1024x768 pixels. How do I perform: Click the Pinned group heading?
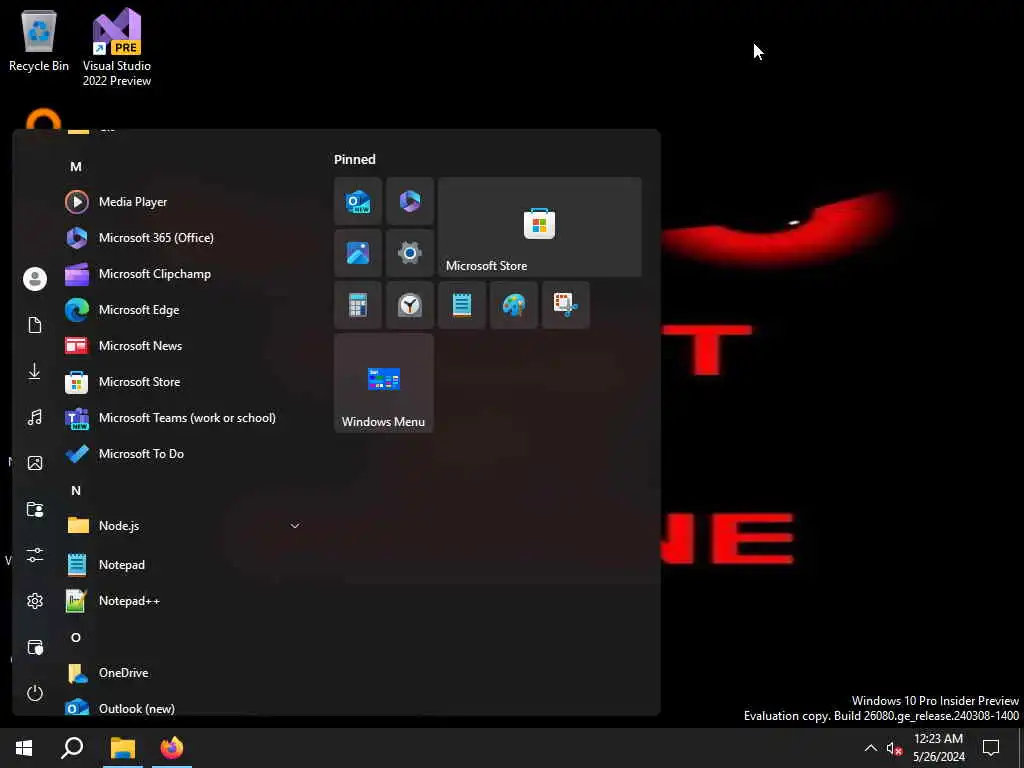tap(355, 159)
